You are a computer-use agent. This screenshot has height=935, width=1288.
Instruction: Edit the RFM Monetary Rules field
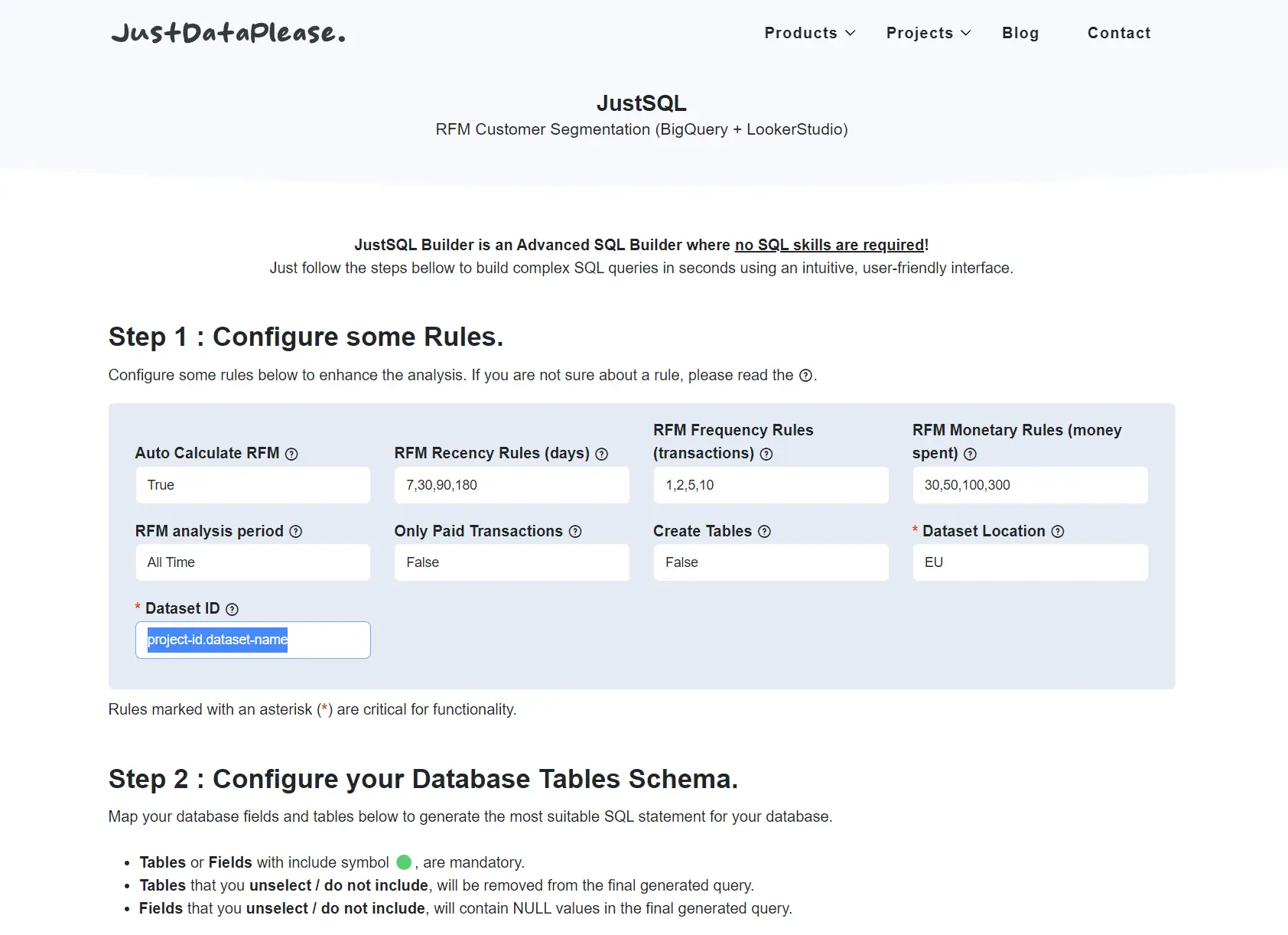[x=1030, y=485]
